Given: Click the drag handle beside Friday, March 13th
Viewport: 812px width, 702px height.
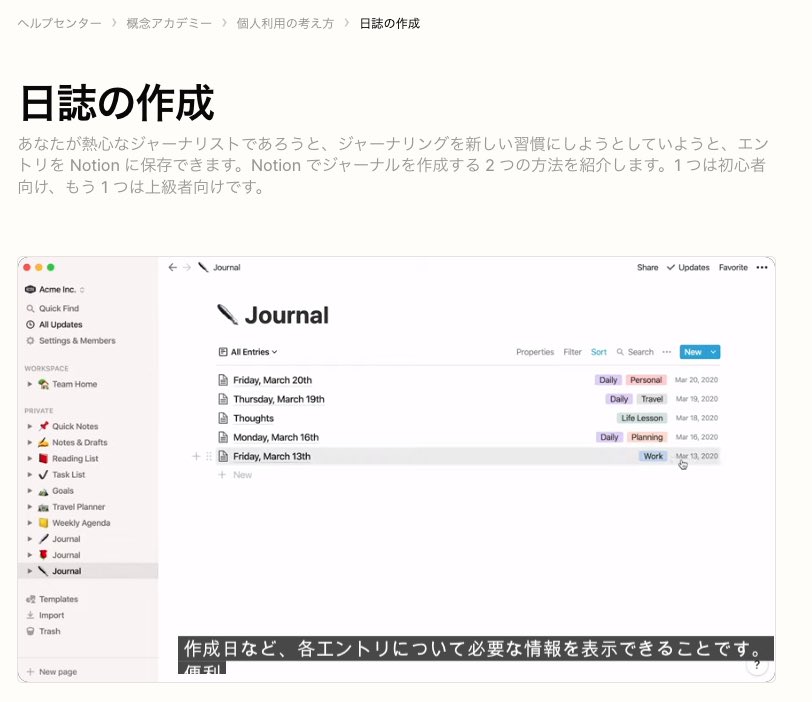Looking at the screenshot, I should point(209,456).
